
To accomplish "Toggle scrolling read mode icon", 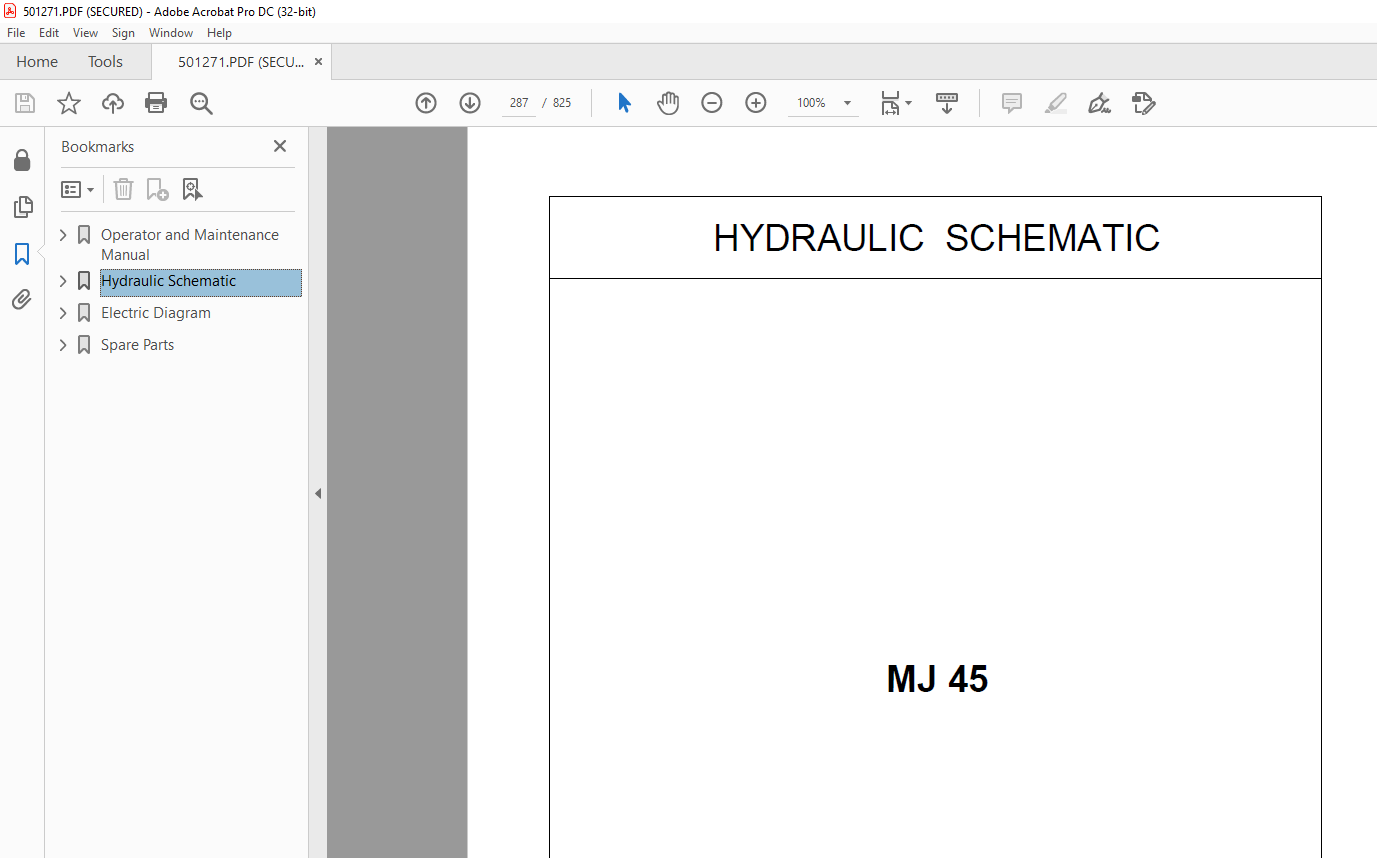I will click(x=947, y=103).
